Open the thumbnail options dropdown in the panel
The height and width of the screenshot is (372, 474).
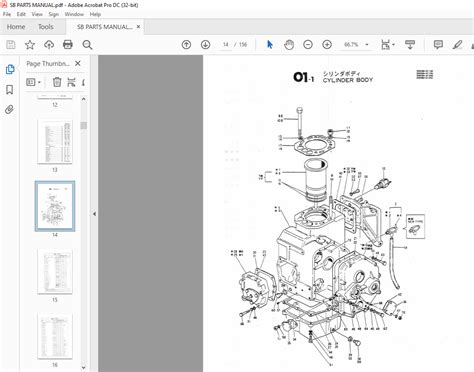[34, 82]
